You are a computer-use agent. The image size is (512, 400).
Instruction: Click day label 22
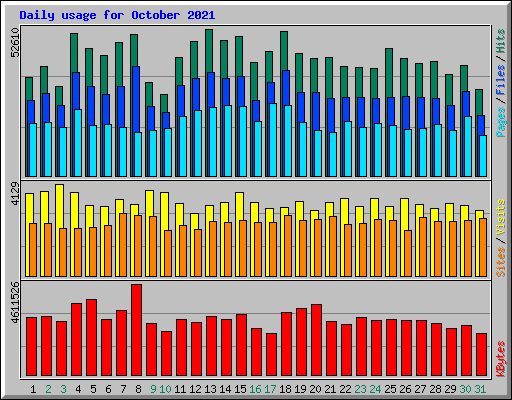(x=345, y=389)
